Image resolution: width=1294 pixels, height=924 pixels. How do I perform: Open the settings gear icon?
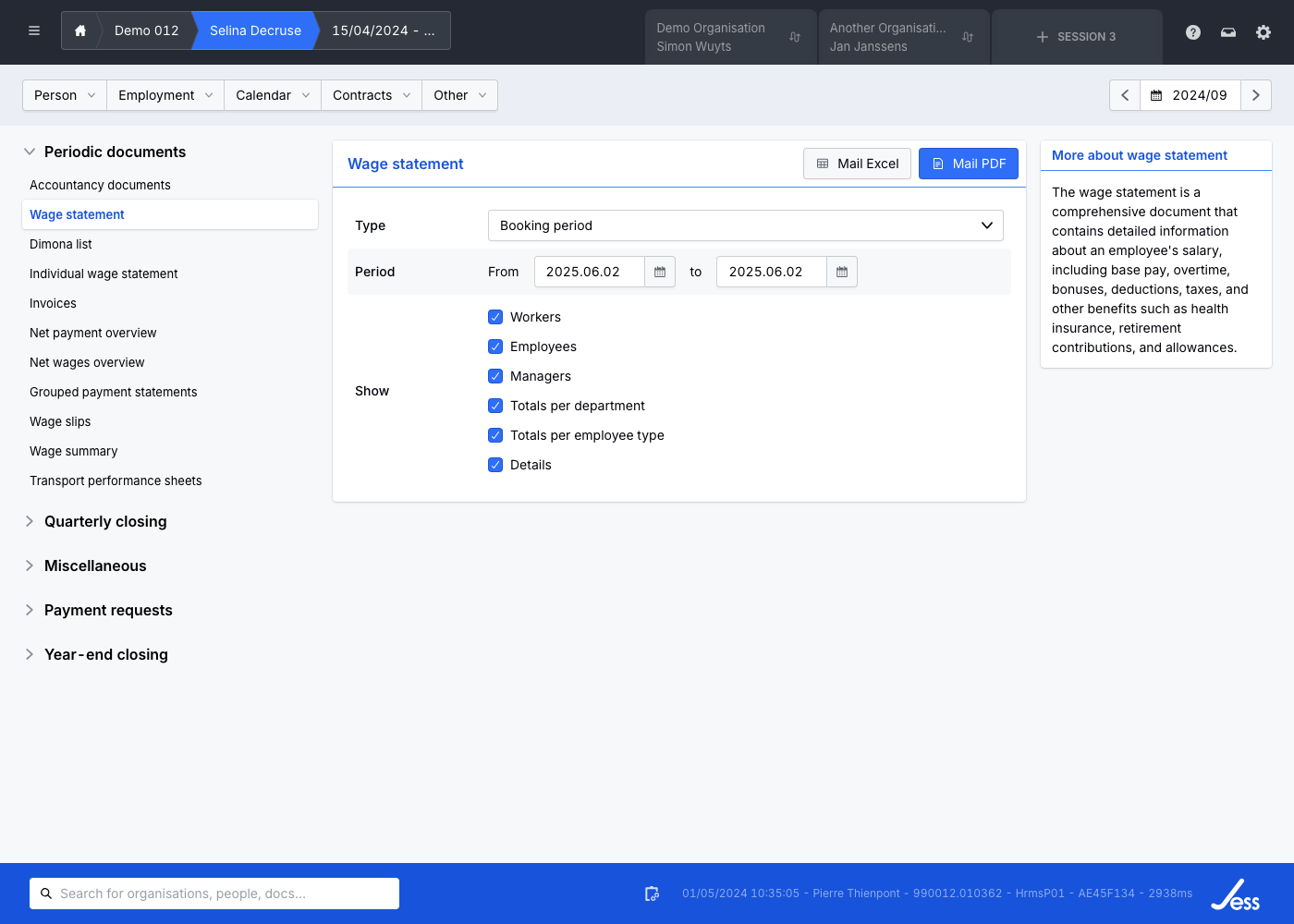[1263, 32]
